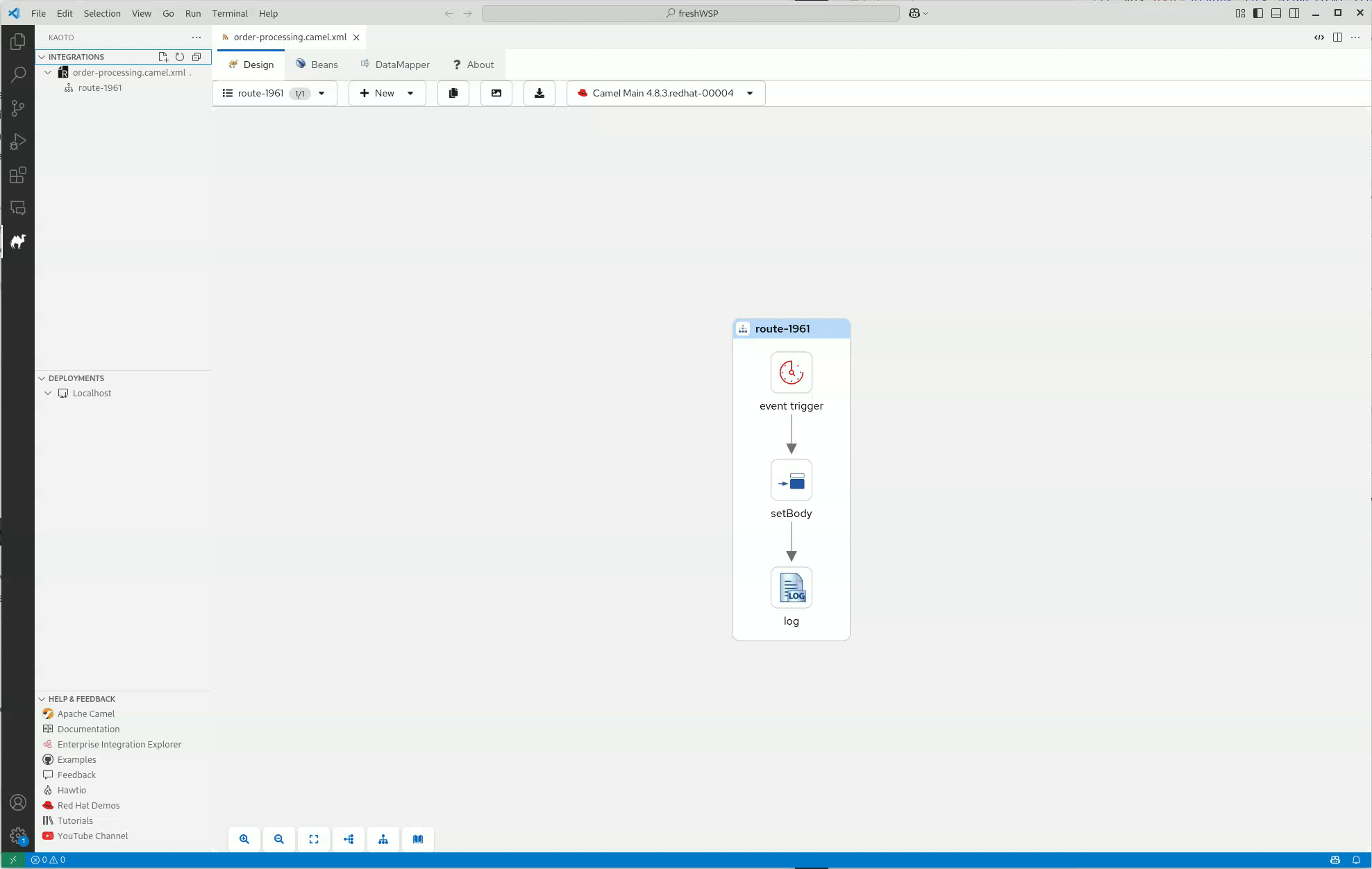Toggle the bottom panel layout

[1276, 13]
